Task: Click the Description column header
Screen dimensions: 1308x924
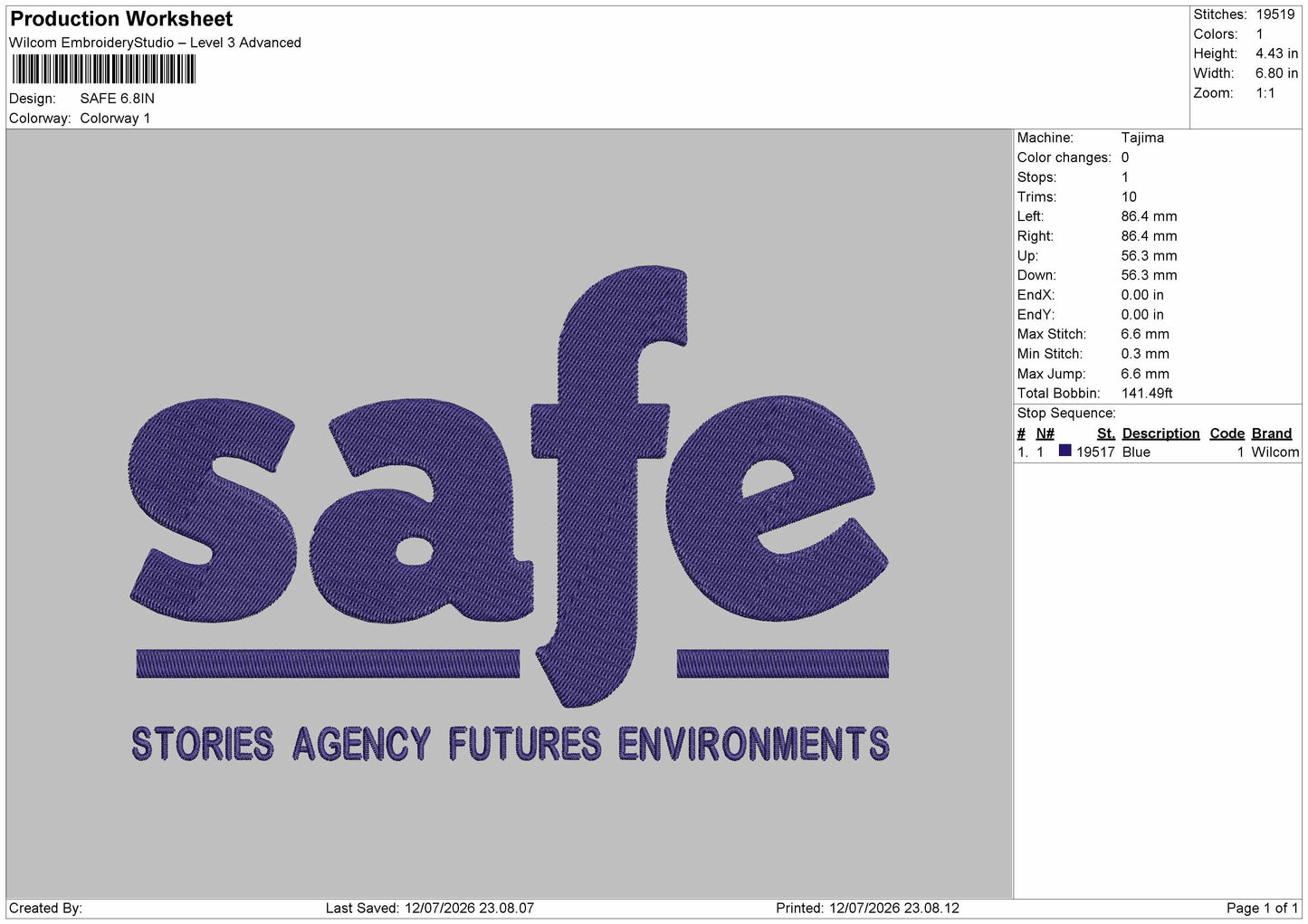Action: (1160, 433)
